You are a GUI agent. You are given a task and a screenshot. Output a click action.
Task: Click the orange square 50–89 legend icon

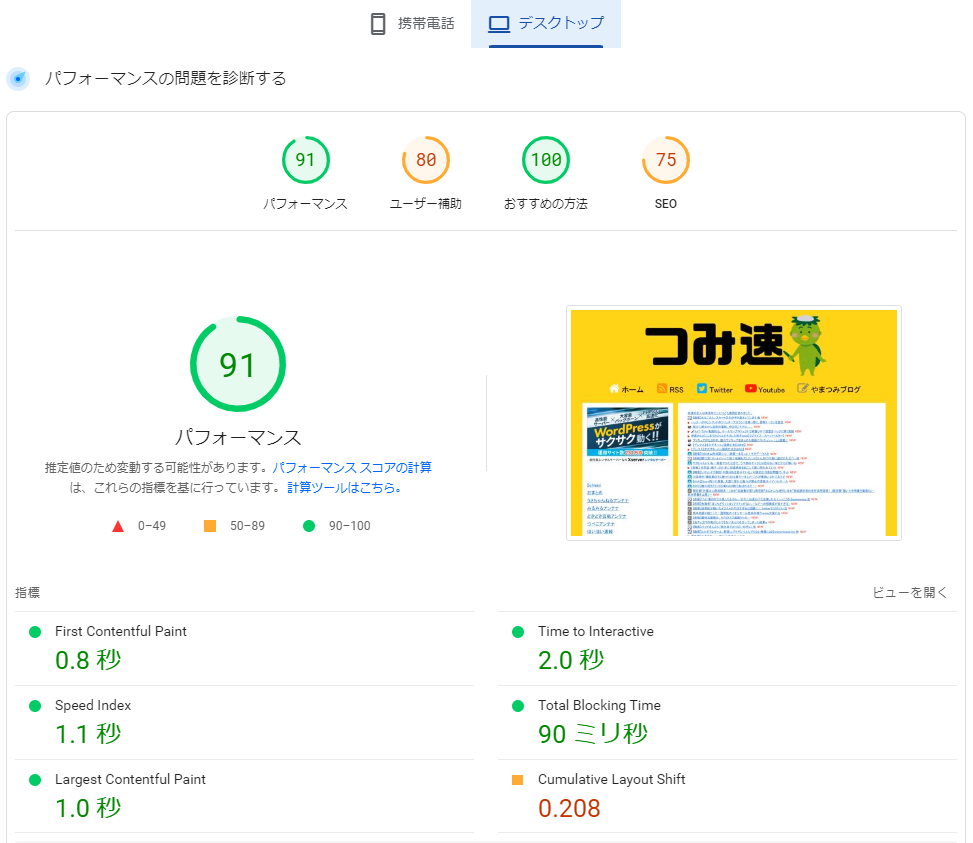(210, 526)
